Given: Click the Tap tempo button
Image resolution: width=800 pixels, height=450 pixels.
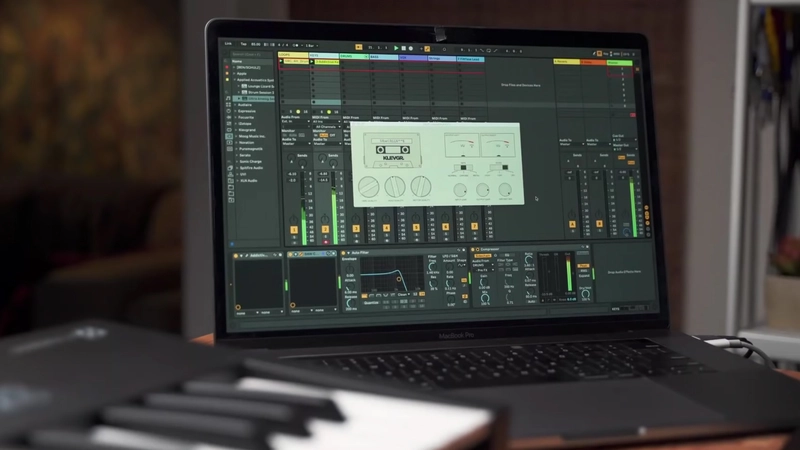Looking at the screenshot, I should (244, 44).
